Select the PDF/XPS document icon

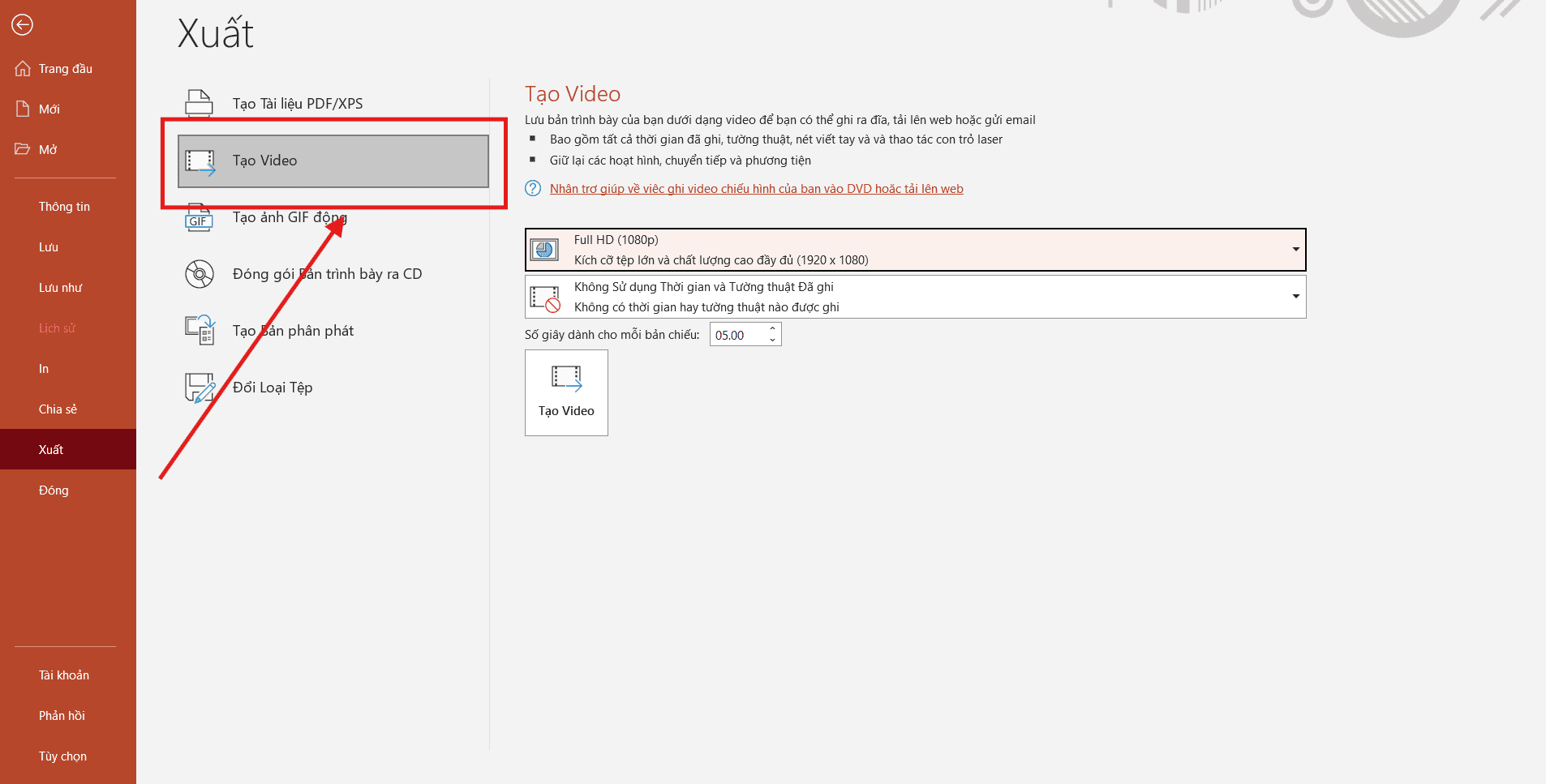[x=199, y=104]
